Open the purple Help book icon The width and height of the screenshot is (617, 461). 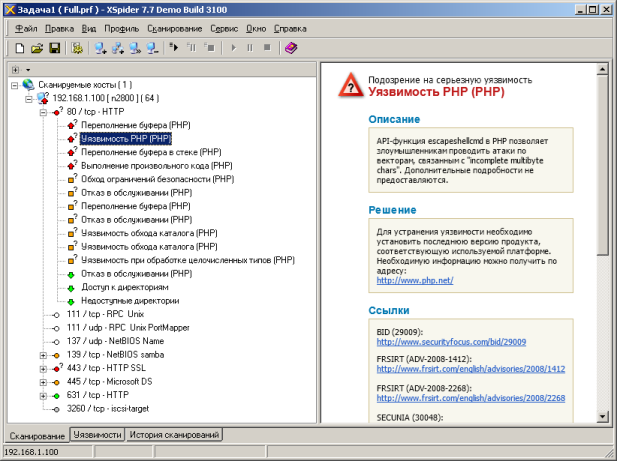click(291, 48)
